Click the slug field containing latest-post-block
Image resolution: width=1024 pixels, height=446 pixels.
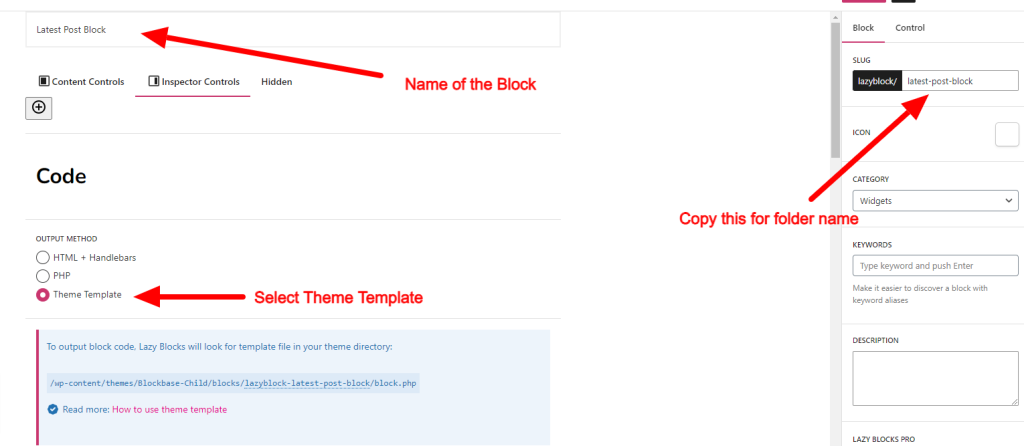pyautogui.click(x=959, y=81)
